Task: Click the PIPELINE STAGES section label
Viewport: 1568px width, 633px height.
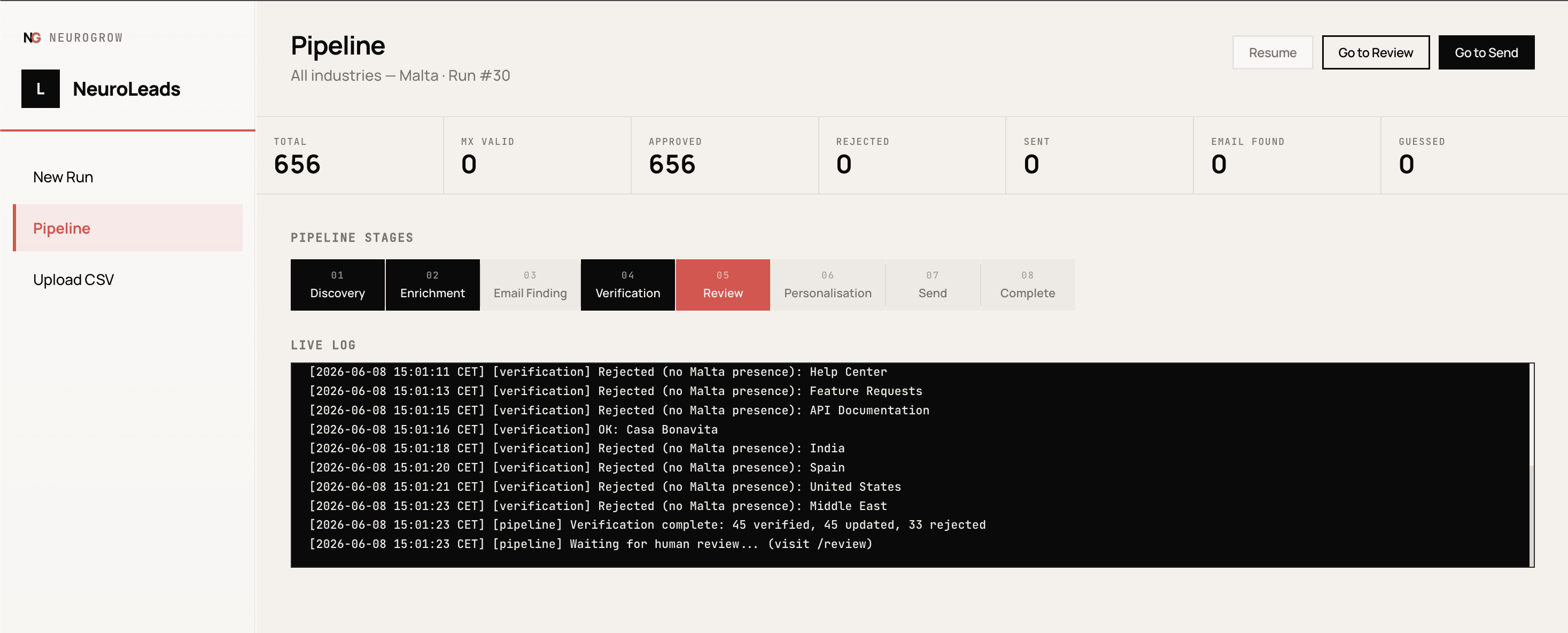Action: (x=352, y=238)
